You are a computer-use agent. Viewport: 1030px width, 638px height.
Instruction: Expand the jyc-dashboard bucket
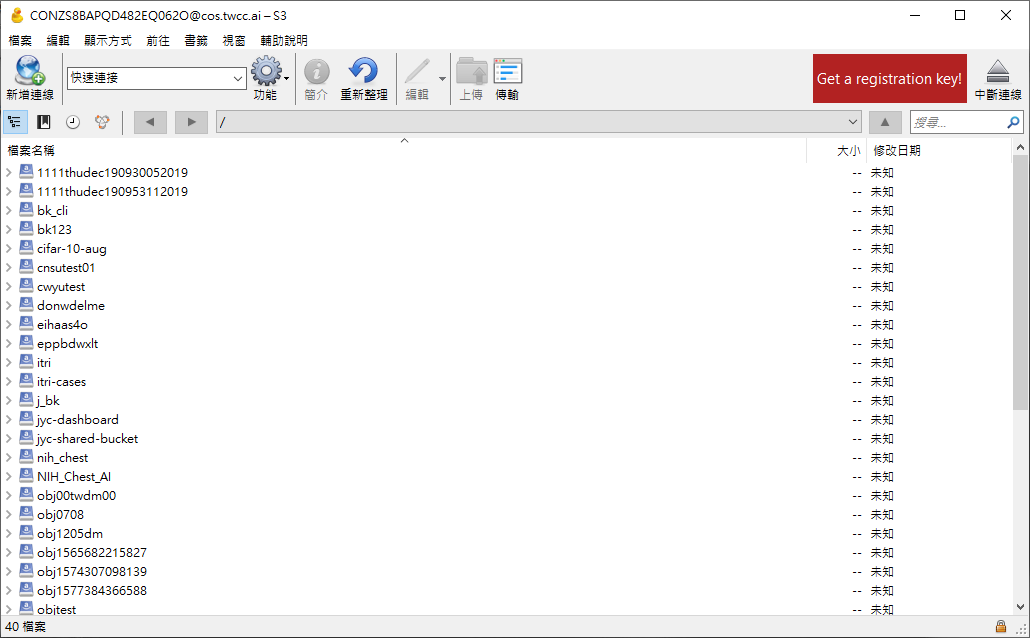click(9, 419)
